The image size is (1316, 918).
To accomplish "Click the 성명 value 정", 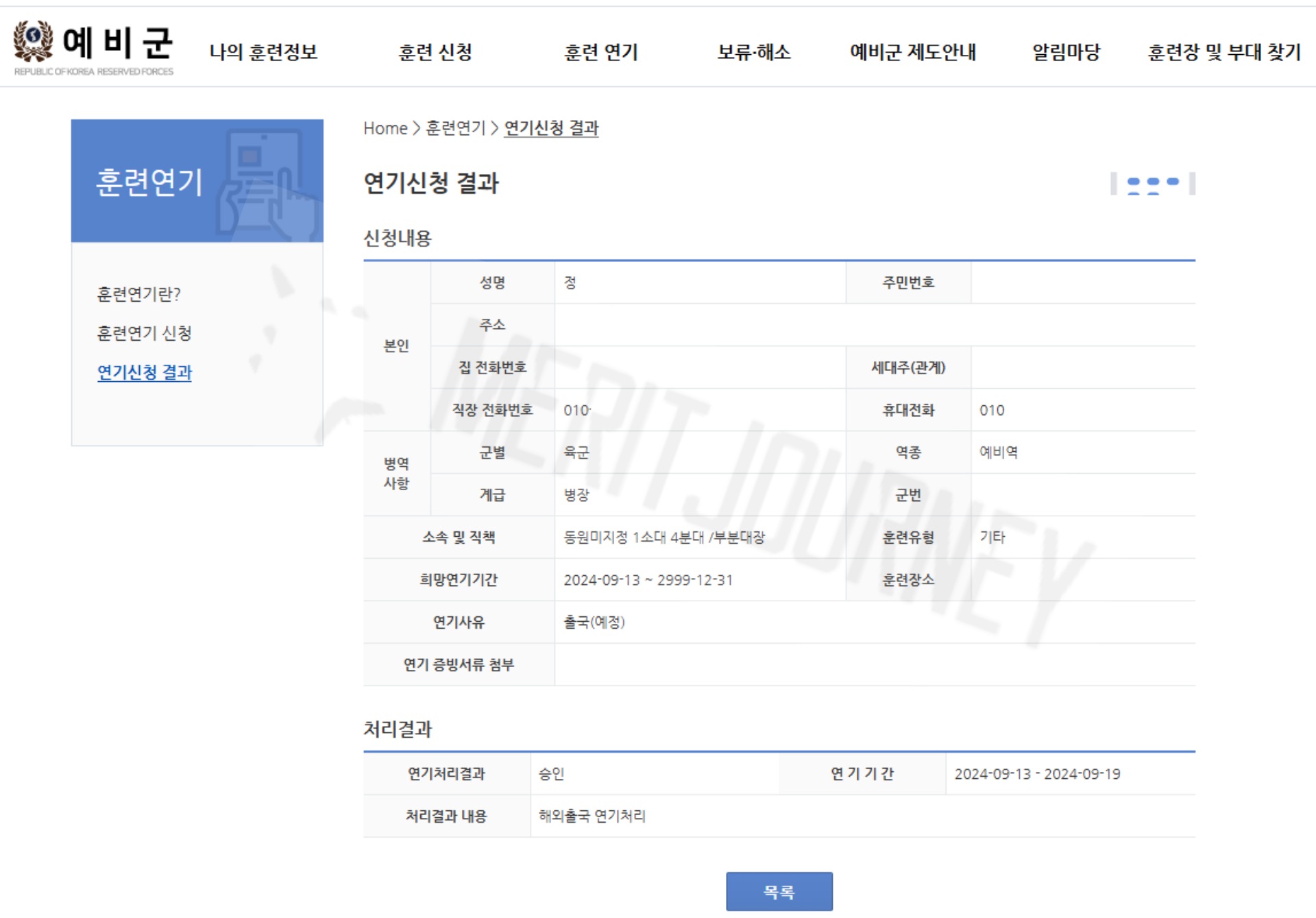I will 570,282.
